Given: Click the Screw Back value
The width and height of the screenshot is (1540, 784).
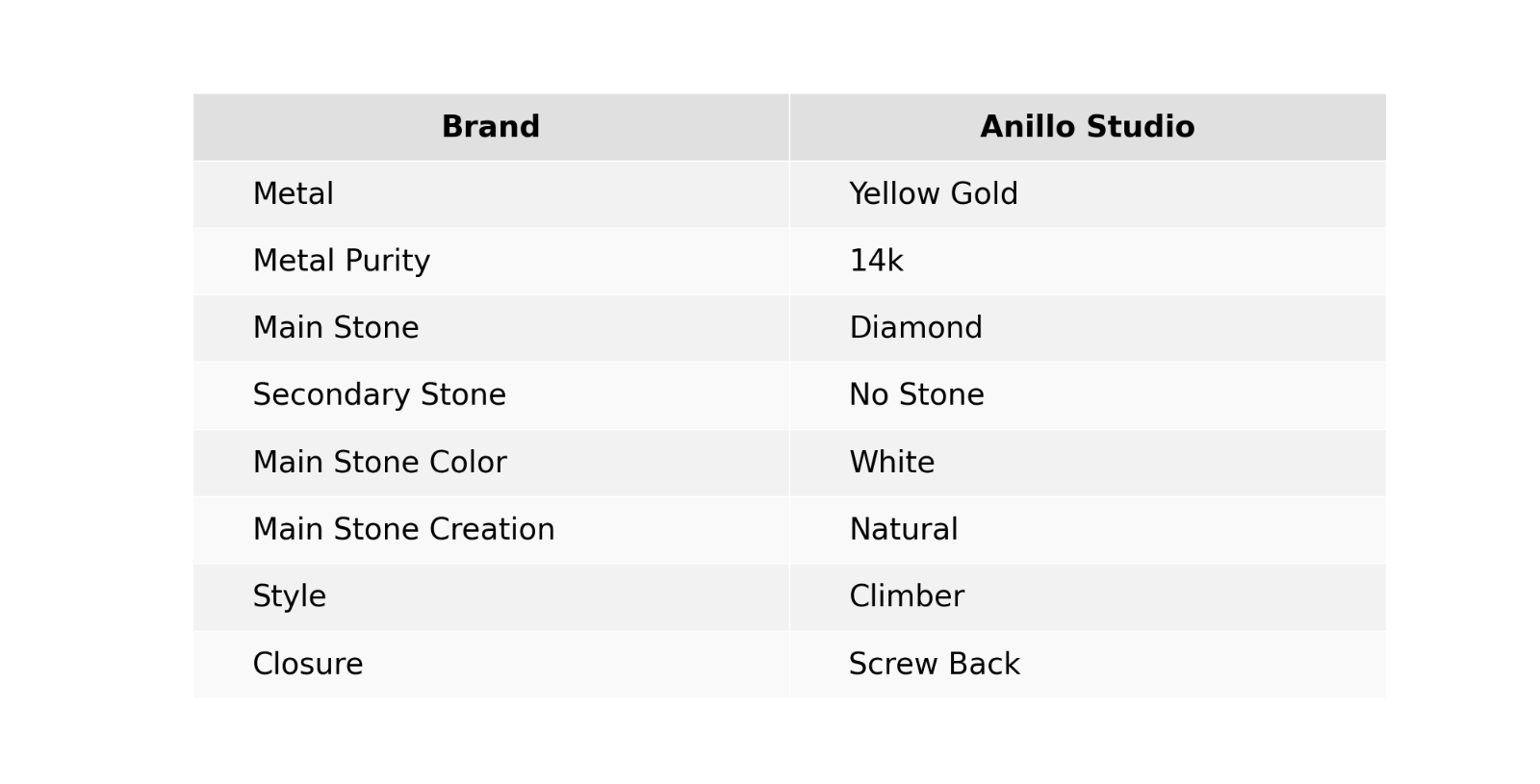Looking at the screenshot, I should [x=934, y=664].
